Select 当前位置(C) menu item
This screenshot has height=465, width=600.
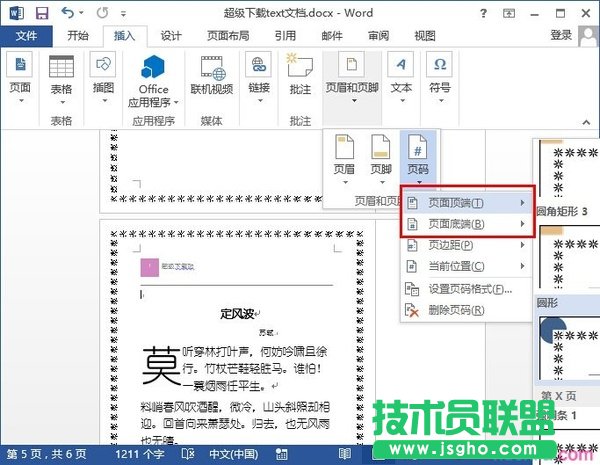[x=467, y=266]
